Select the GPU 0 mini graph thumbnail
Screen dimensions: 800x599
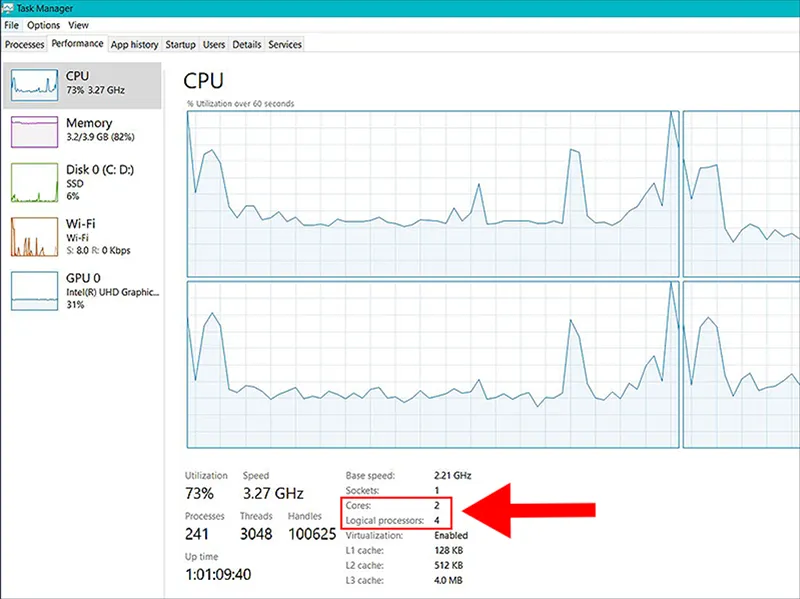tap(34, 291)
